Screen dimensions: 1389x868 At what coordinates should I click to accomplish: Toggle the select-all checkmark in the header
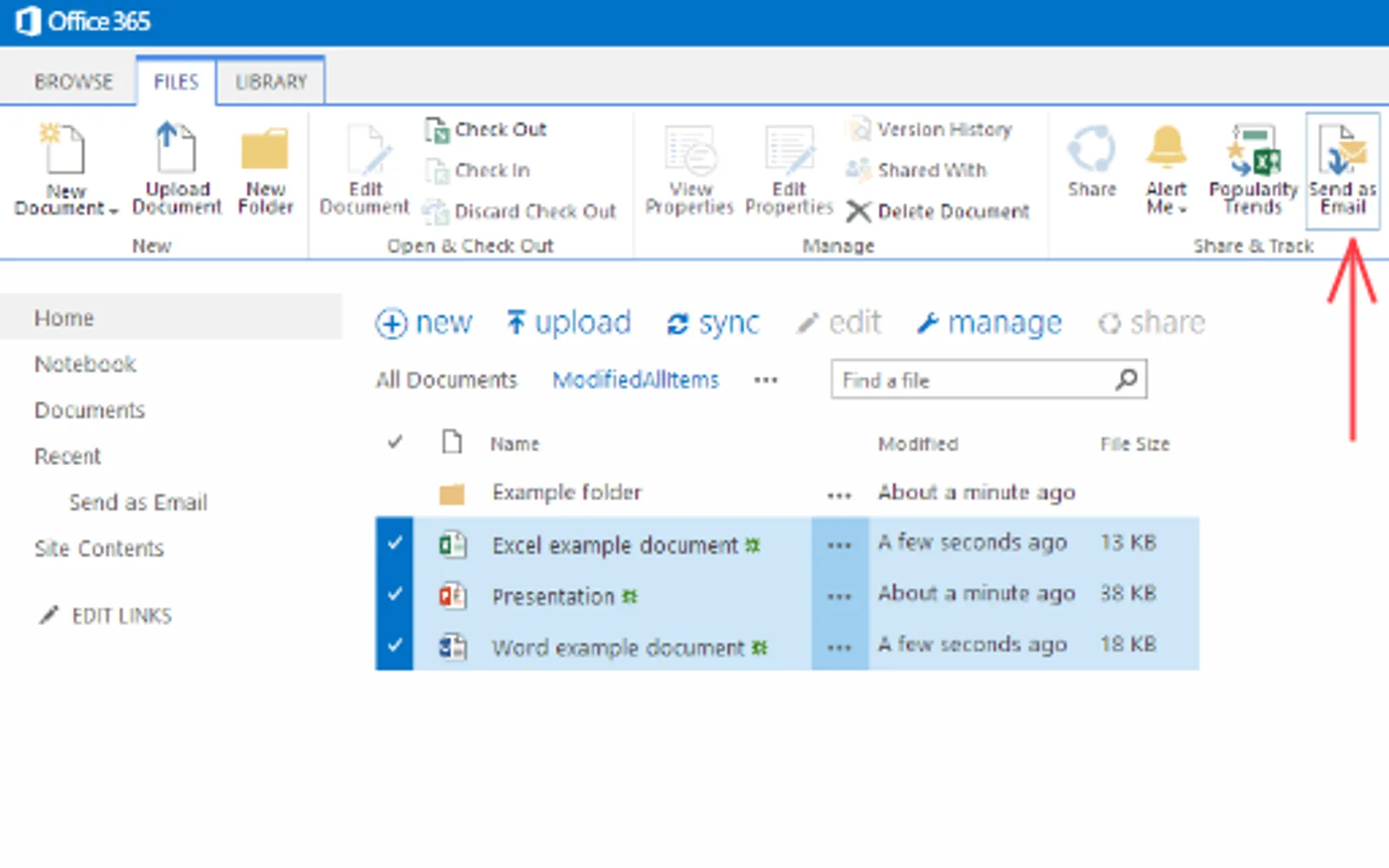tap(395, 443)
